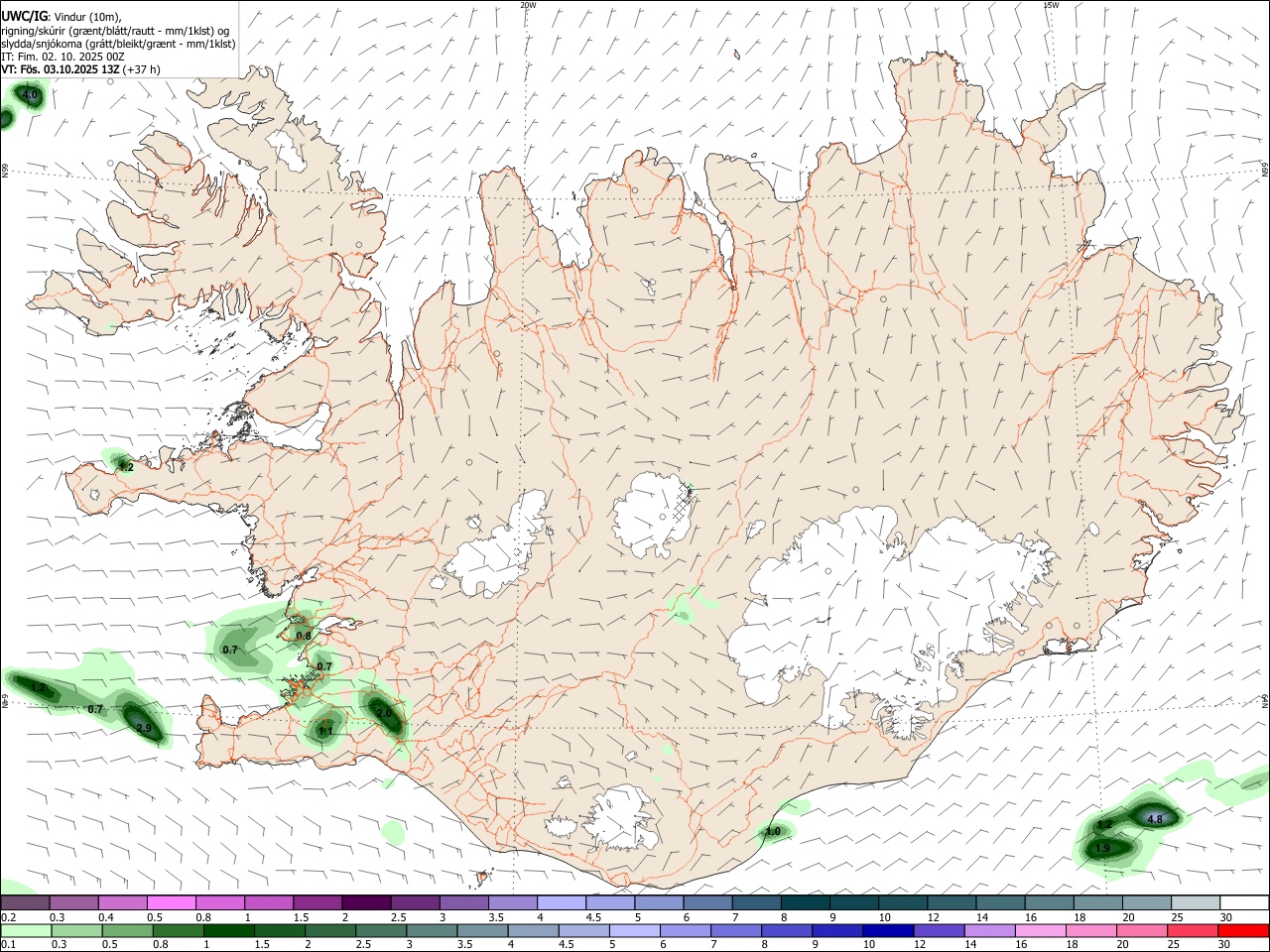Click the 'IT: Fim. 02. 10. 2025 00Z' line

tap(63, 57)
